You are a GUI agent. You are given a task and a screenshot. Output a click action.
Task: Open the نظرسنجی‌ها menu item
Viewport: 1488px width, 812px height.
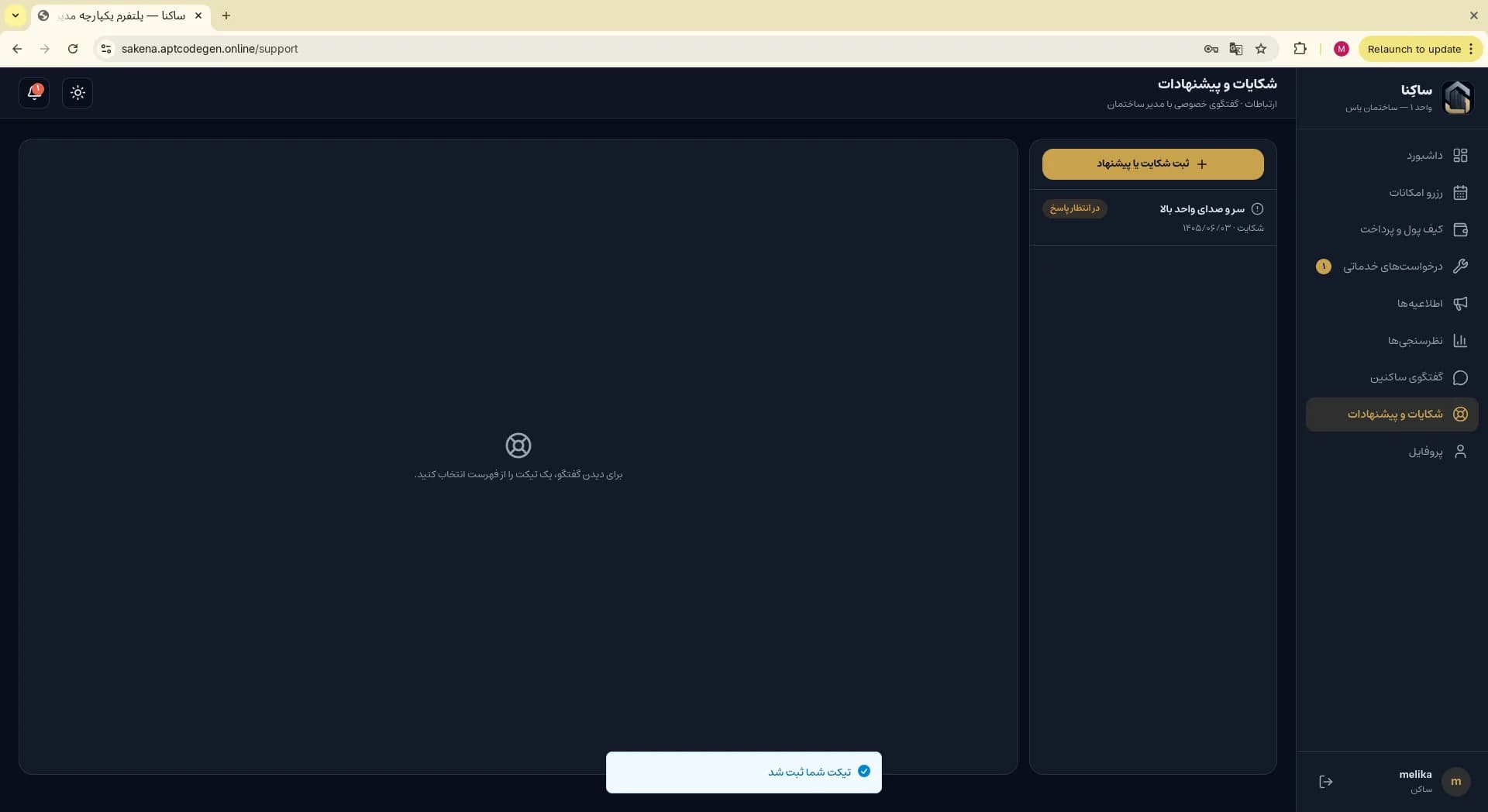1392,341
